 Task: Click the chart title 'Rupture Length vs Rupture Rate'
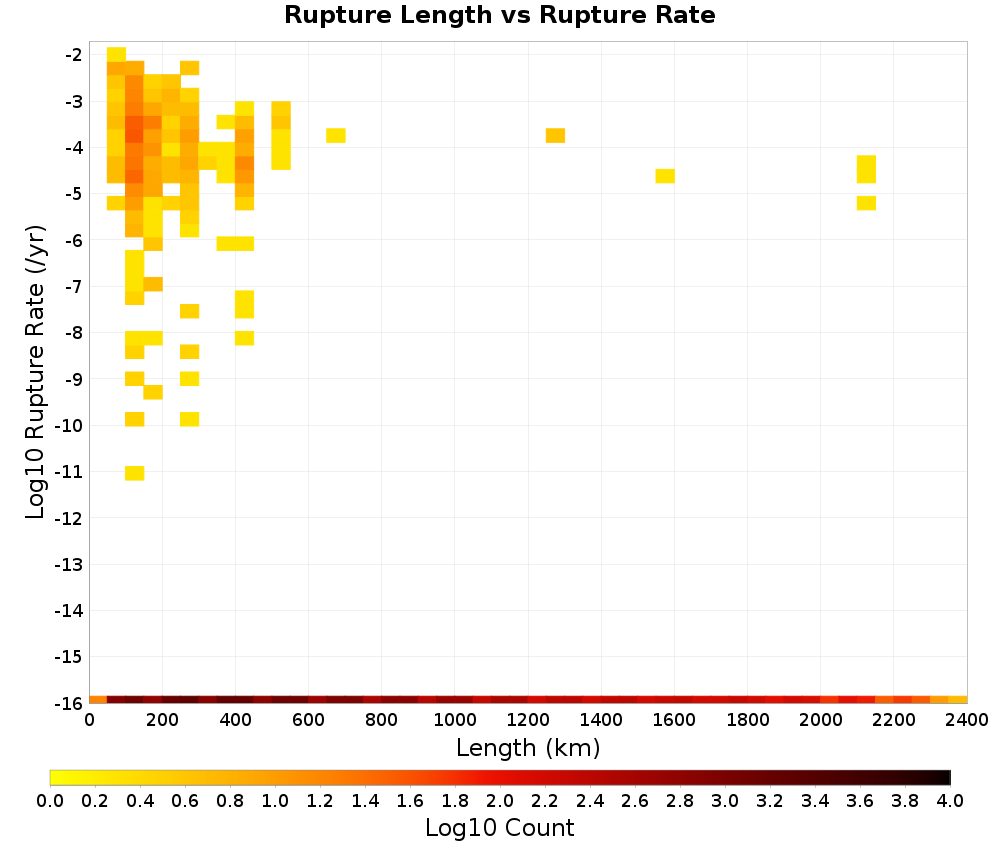pyautogui.click(x=499, y=15)
